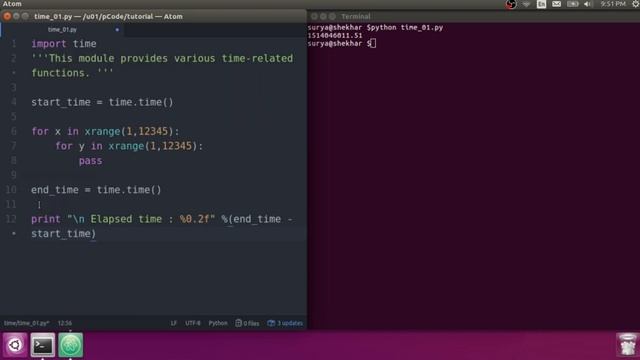Screen dimensions: 640x360
Task: Click first 'xrange' on line 6
Action: tap(102, 131)
